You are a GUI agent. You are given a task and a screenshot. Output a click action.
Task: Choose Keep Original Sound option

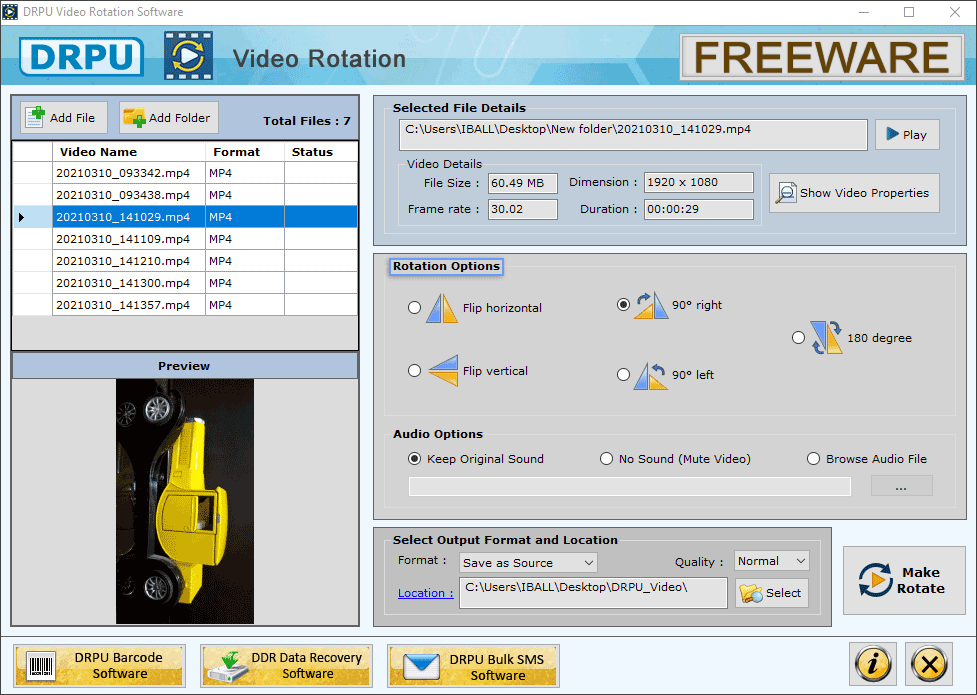point(414,459)
